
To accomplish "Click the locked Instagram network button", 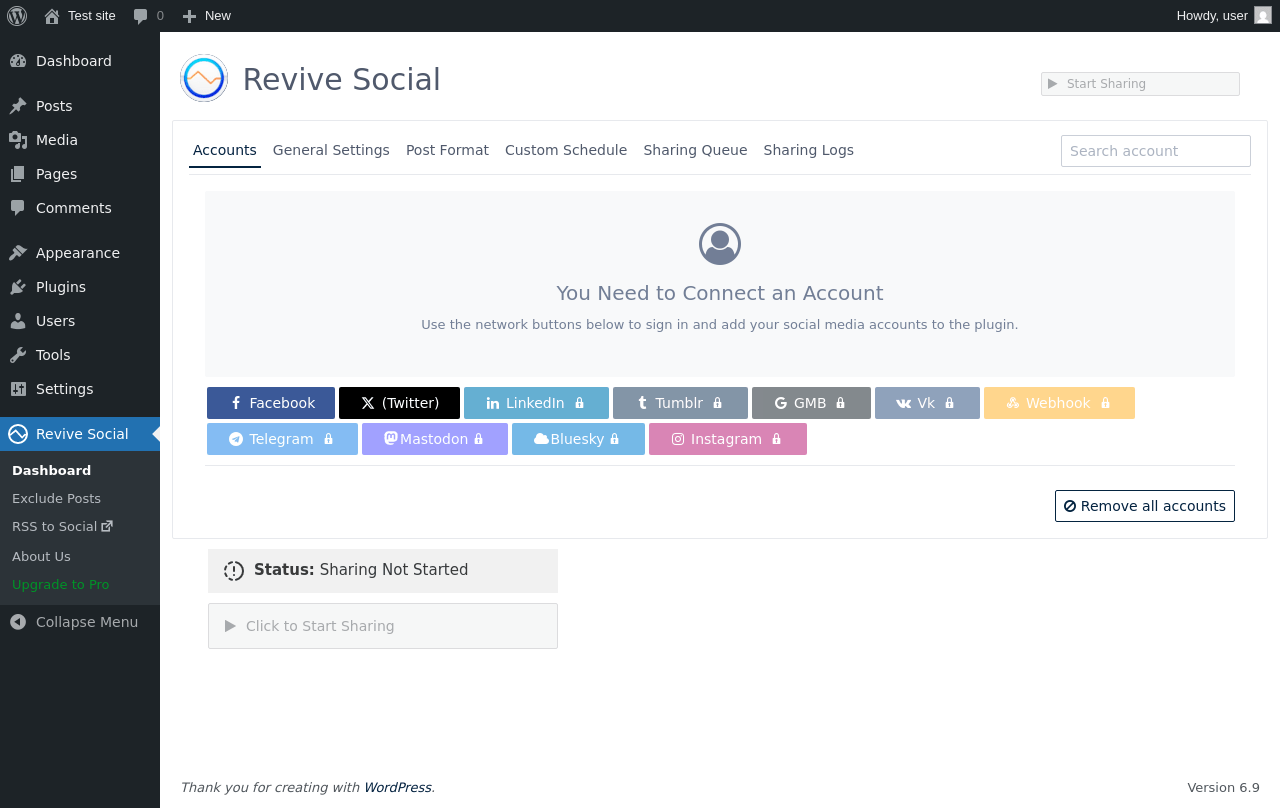I will click(727, 439).
